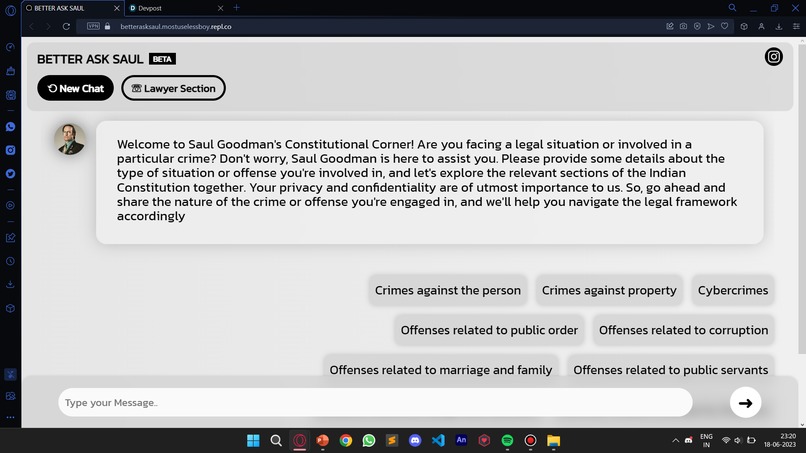The image size is (806, 453).
Task: Click the address bar URL
Action: [176, 26]
